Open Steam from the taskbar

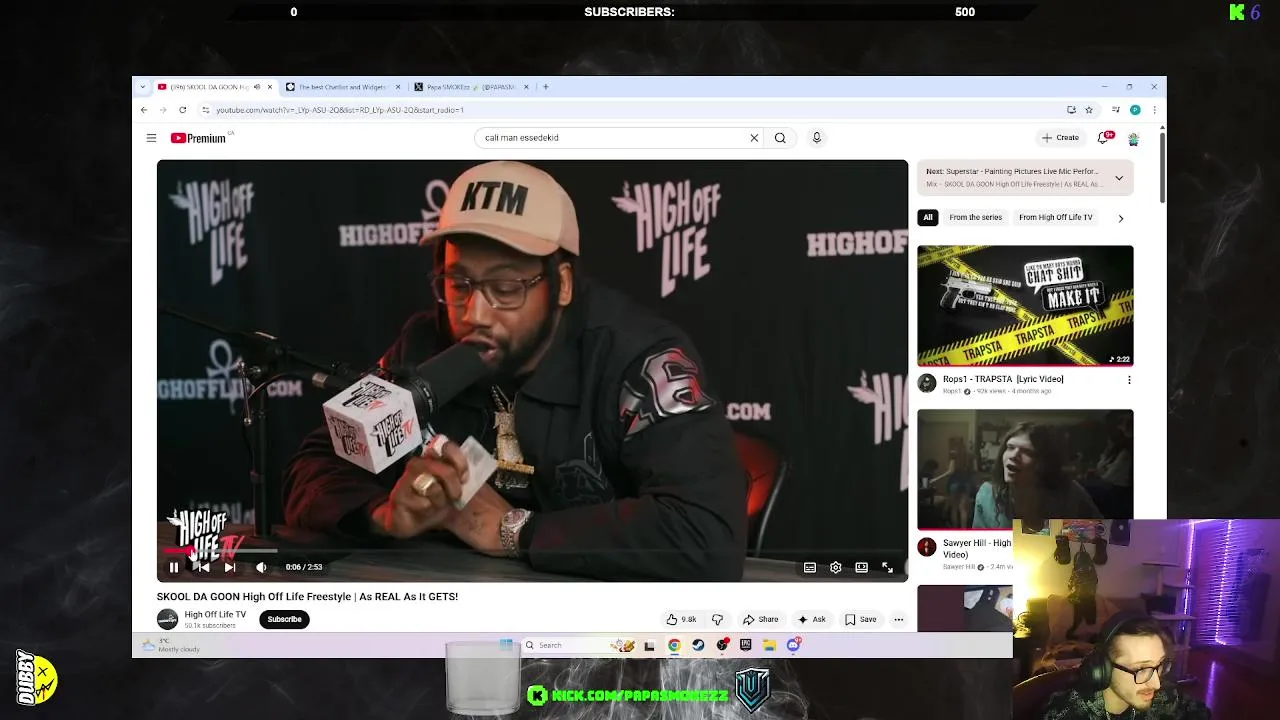[x=698, y=645]
